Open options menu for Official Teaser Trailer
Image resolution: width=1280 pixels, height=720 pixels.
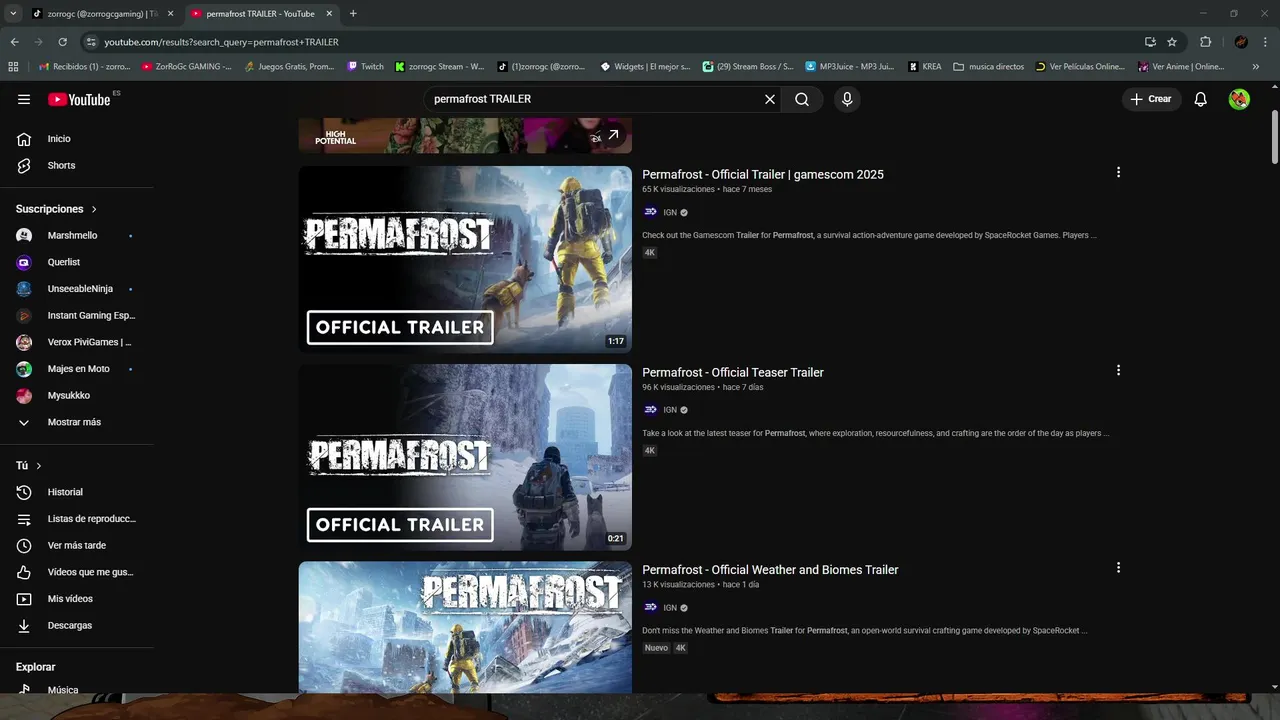click(x=1118, y=370)
